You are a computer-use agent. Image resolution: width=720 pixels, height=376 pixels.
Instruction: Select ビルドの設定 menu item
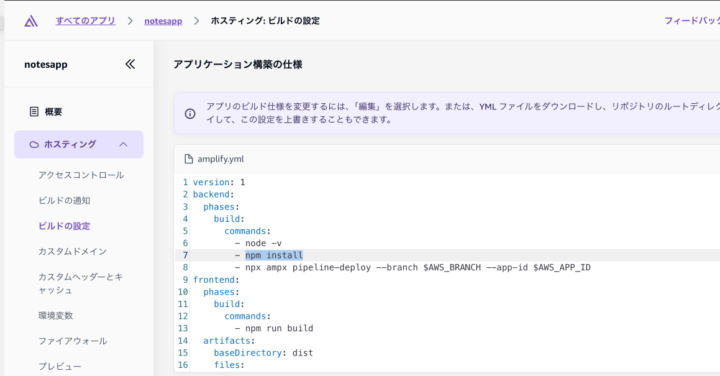(64, 226)
